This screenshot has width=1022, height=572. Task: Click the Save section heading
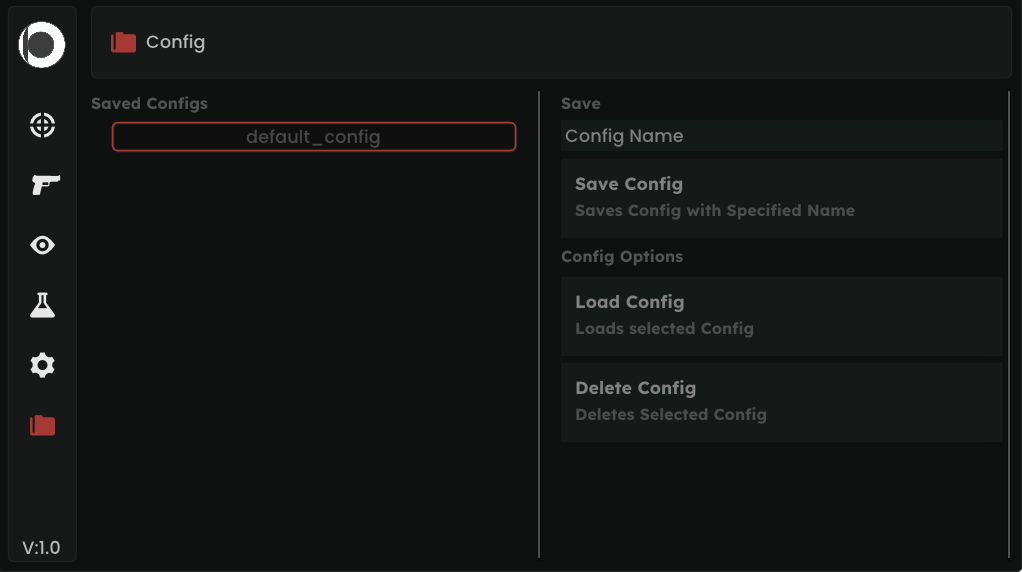580,104
